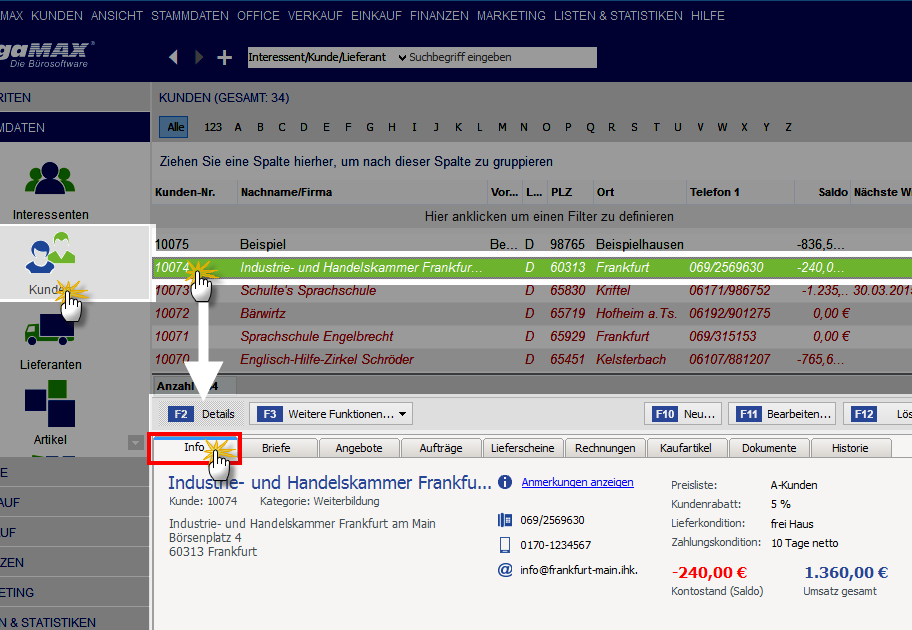Viewport: 912px width, 630px height.
Task: Sort by the Saldo column header
Action: pyautogui.click(x=822, y=192)
